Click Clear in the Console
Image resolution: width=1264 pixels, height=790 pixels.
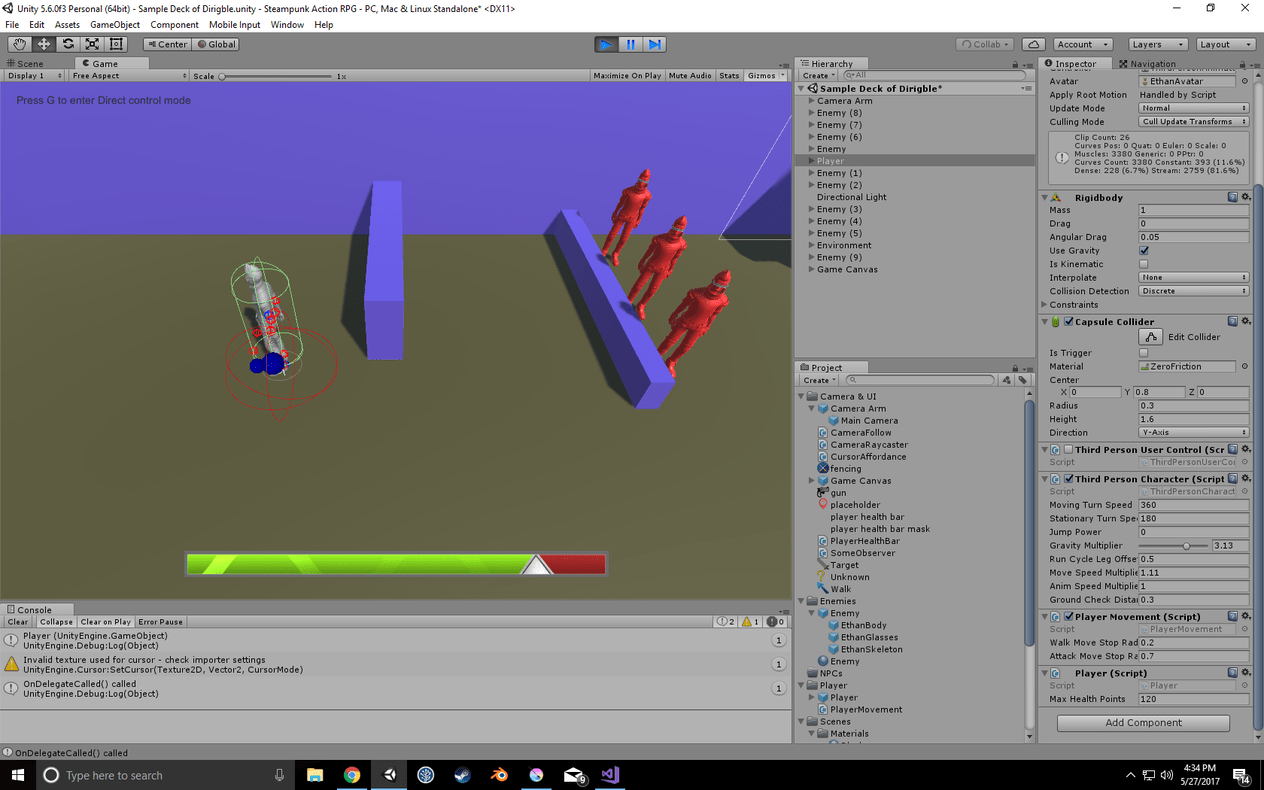17,621
